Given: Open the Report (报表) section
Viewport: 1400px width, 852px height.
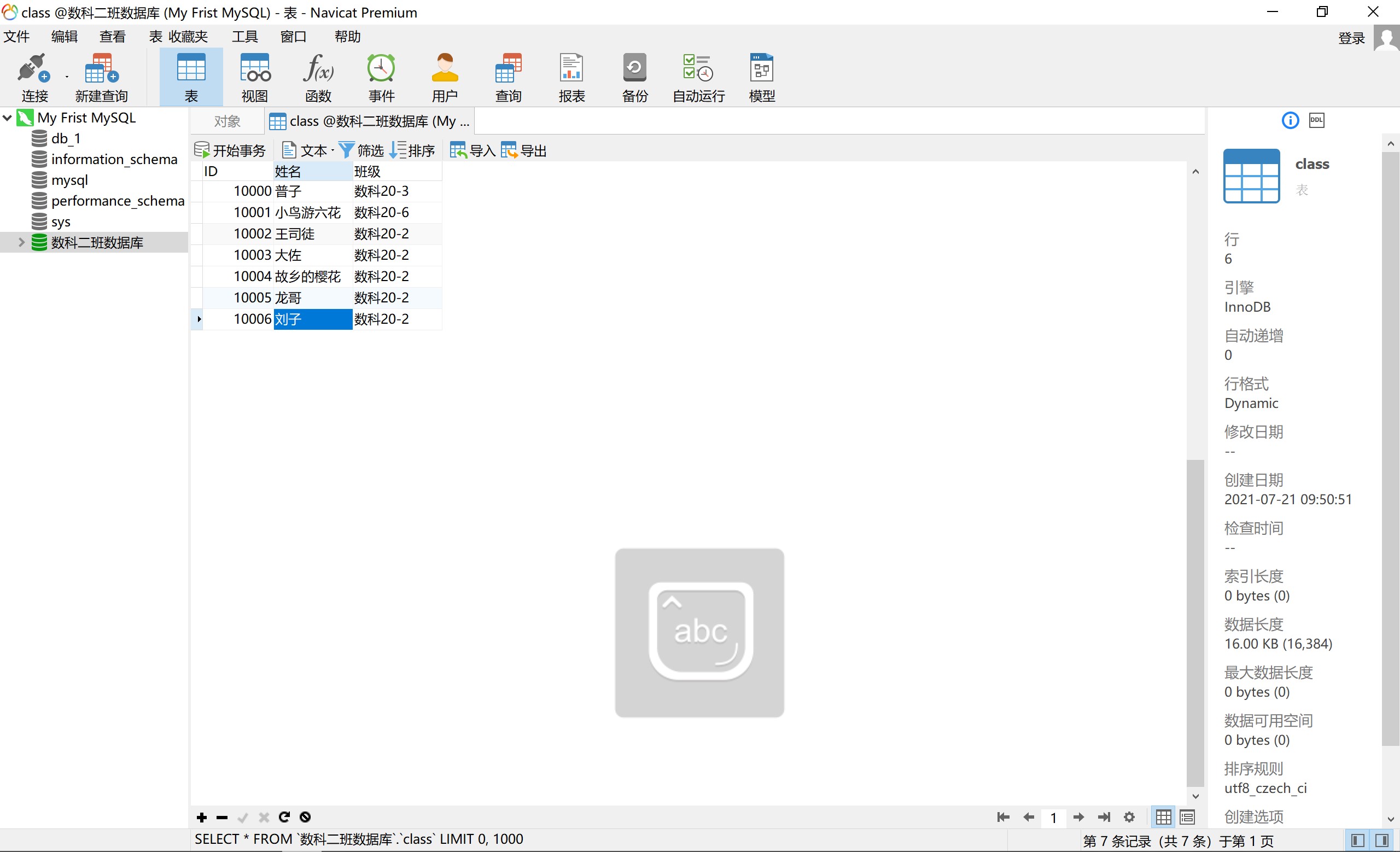Looking at the screenshot, I should 571,77.
